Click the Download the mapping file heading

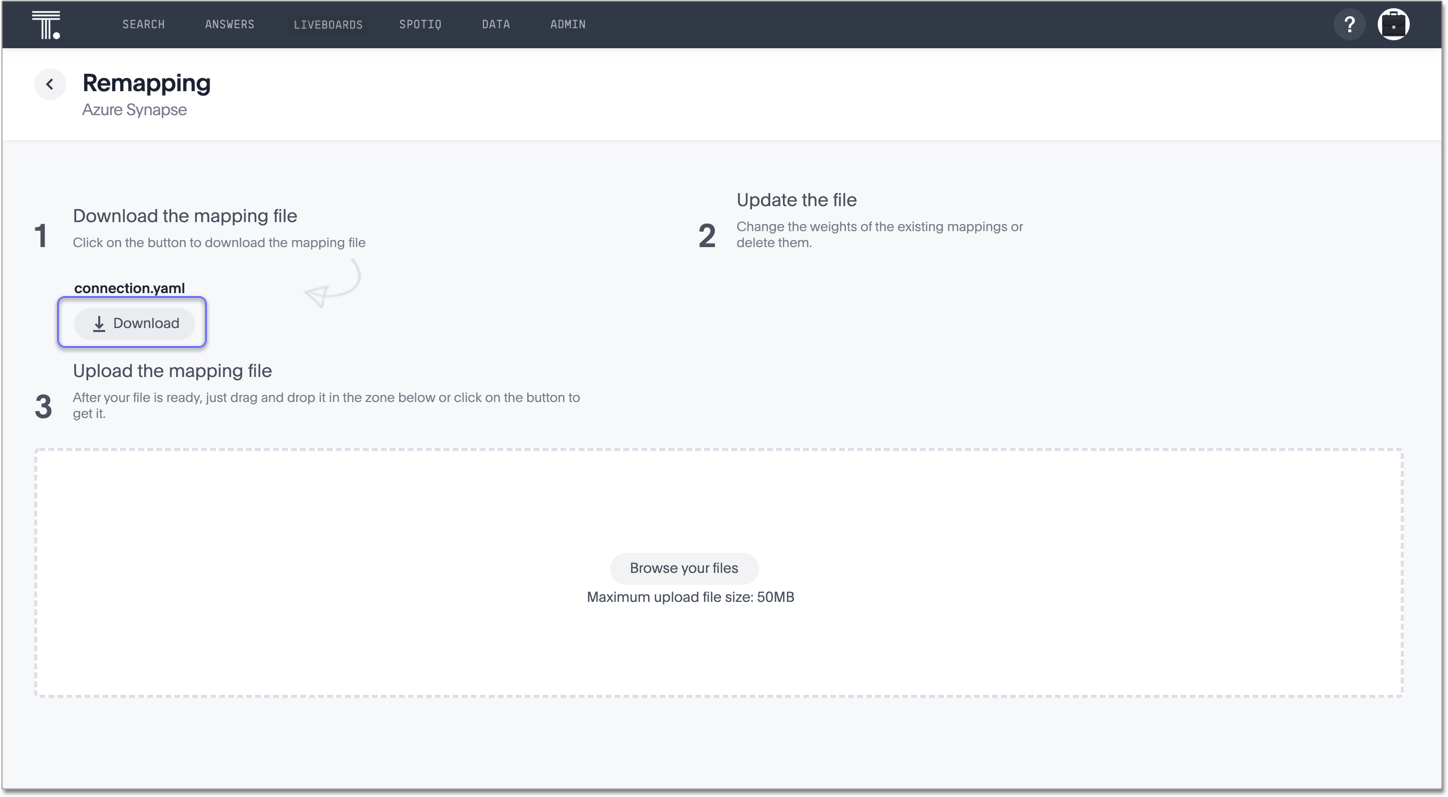[184, 216]
